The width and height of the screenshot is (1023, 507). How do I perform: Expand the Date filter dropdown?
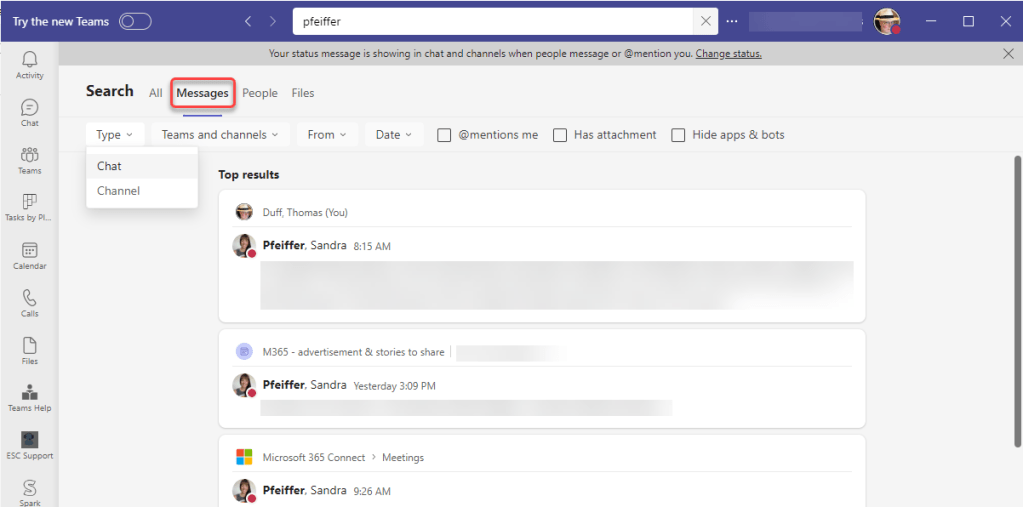(x=394, y=135)
